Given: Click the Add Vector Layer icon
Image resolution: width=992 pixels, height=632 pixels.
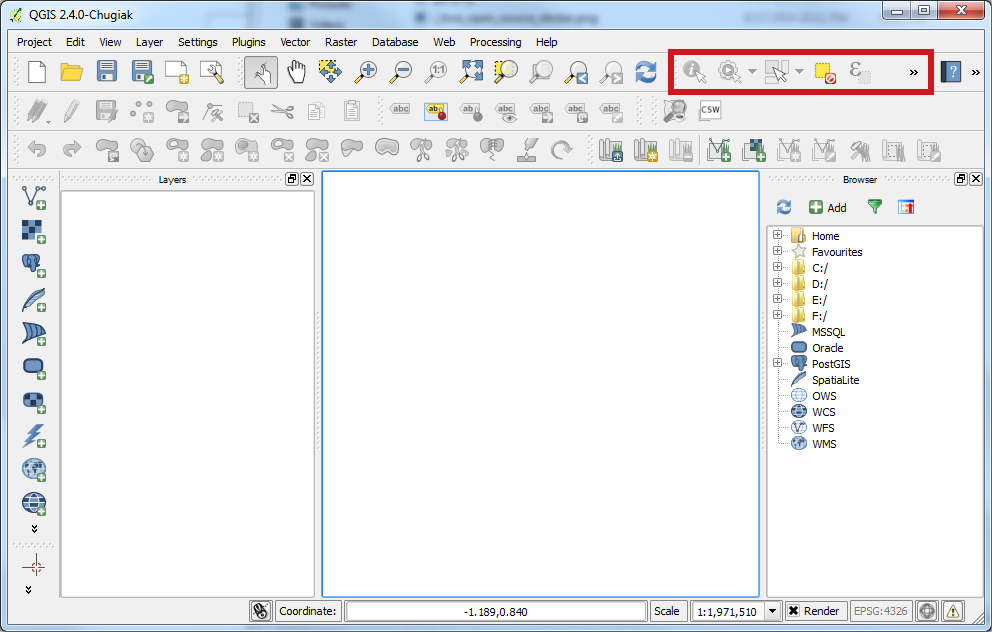Looking at the screenshot, I should point(34,196).
